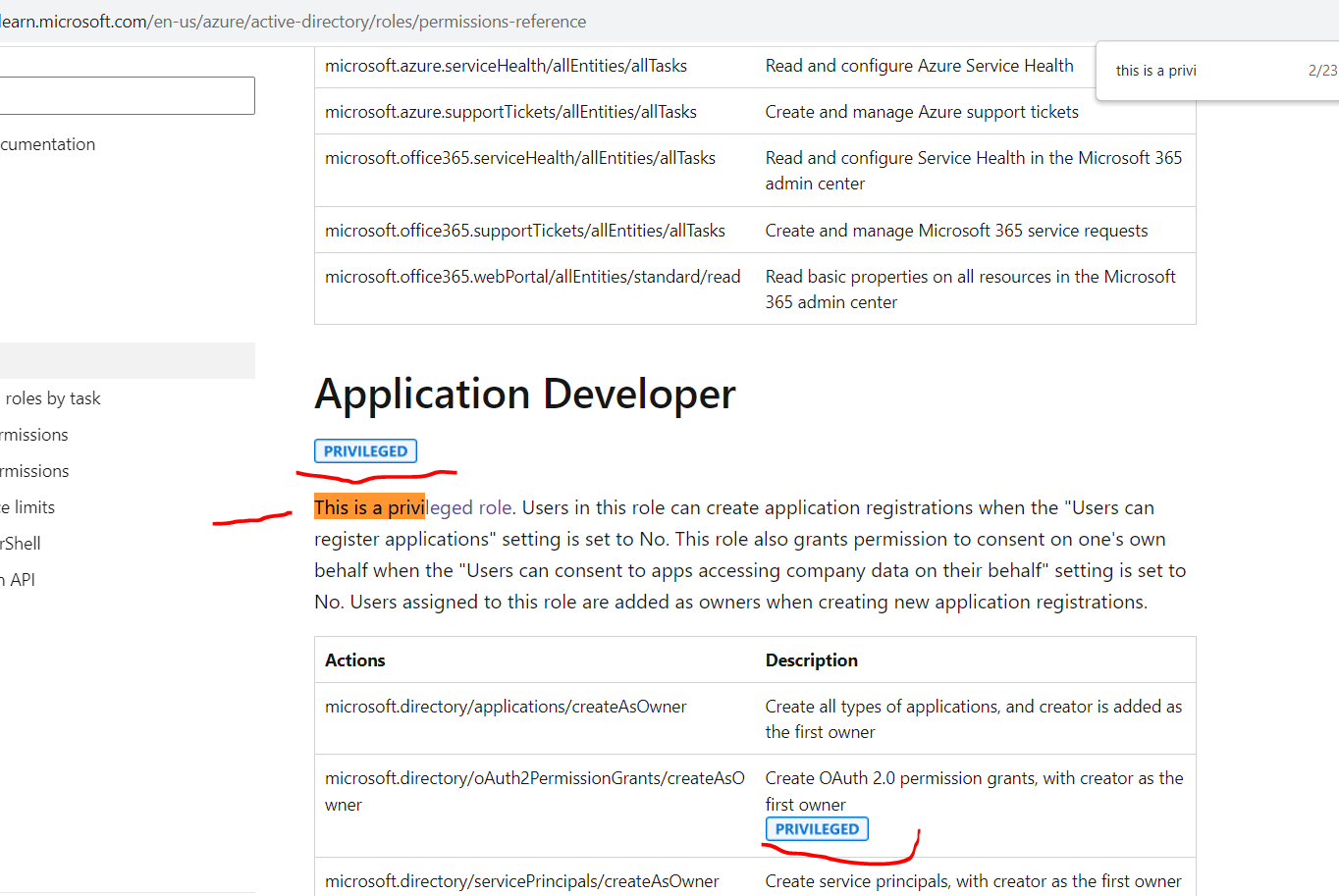Click the PRIVILEGED badge in the oAuth2PermissionGrants row
The image size is (1339, 896).
tap(816, 828)
